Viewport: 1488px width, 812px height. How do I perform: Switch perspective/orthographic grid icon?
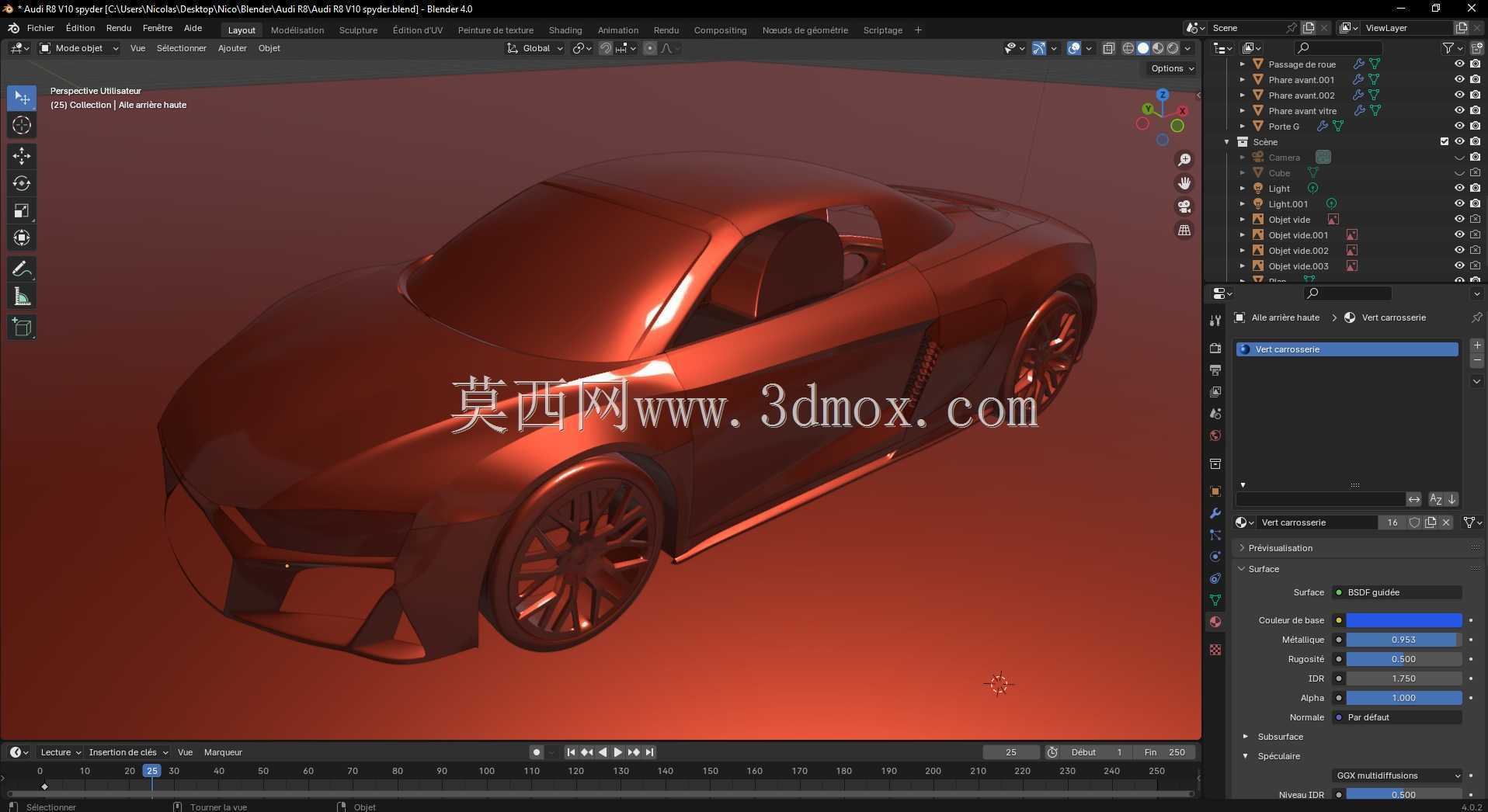(1184, 230)
